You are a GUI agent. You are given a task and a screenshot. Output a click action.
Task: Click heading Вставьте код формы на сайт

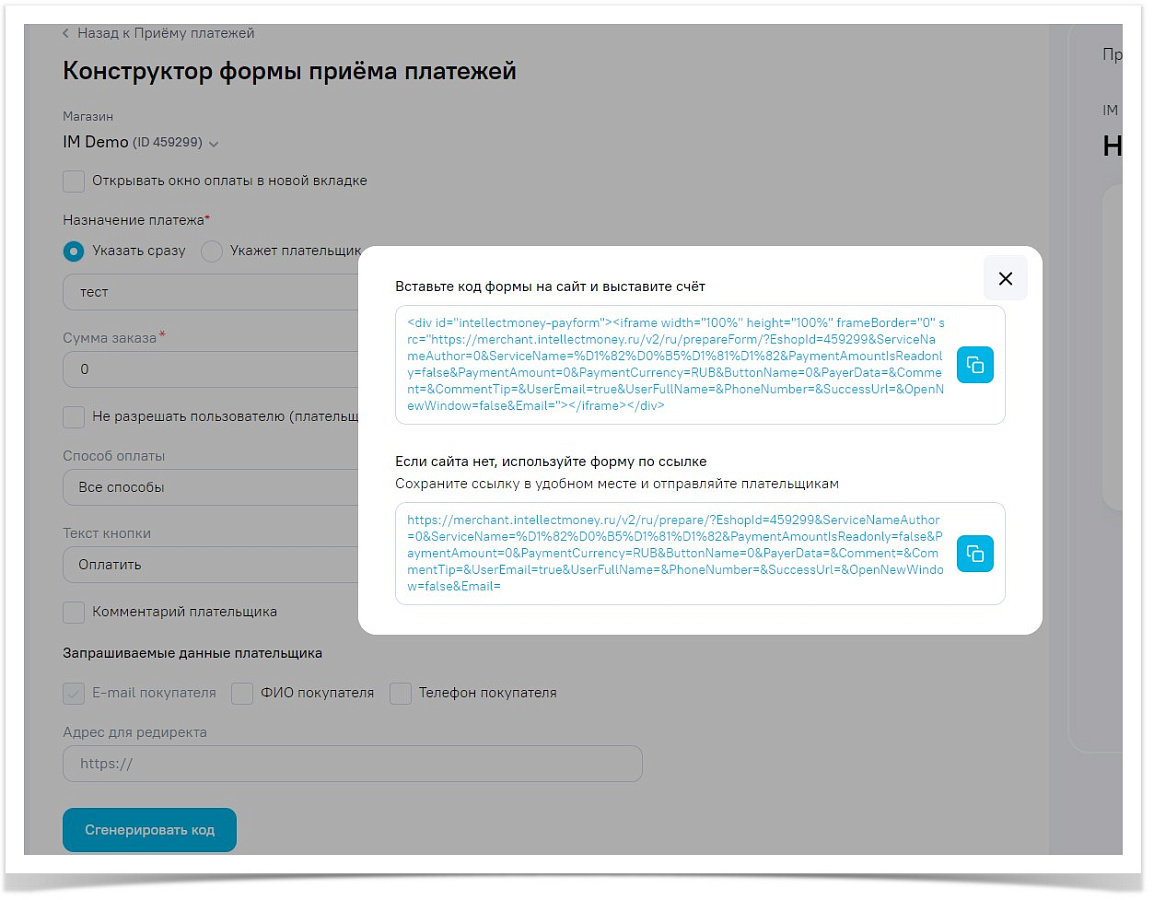click(550, 287)
